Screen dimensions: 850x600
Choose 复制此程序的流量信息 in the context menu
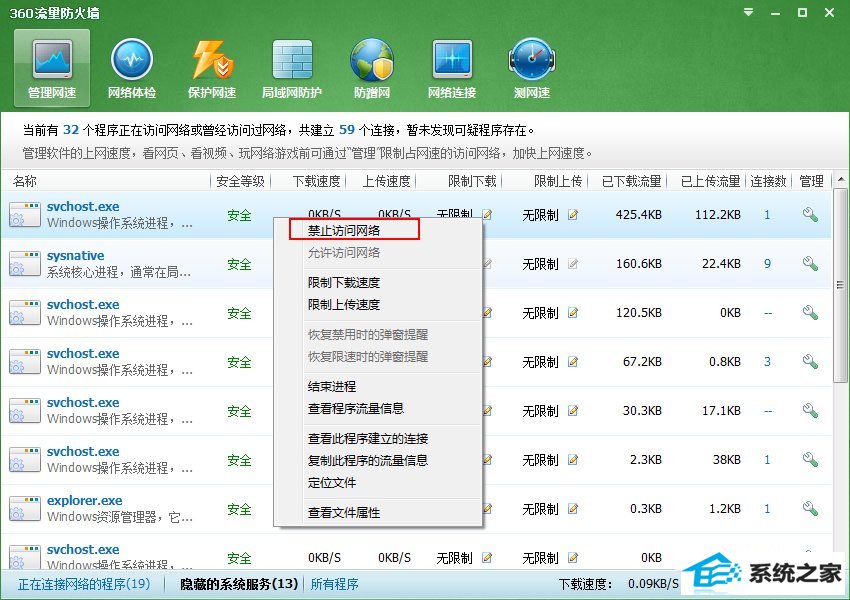click(368, 461)
